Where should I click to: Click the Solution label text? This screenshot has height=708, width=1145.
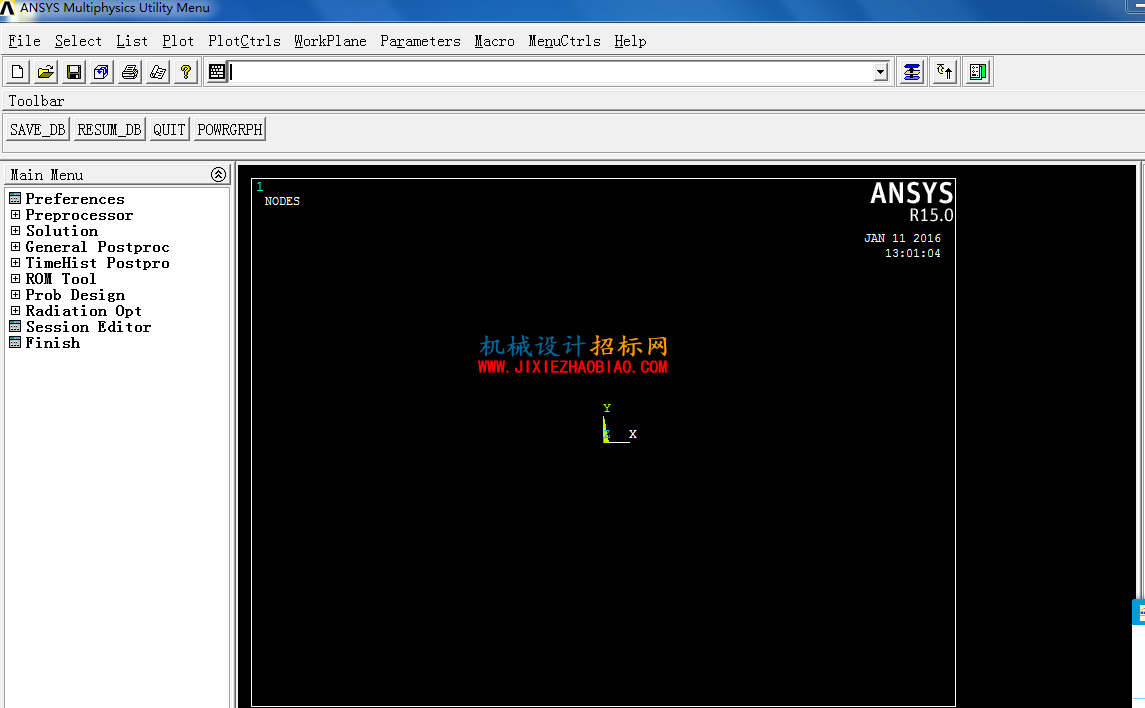point(61,231)
